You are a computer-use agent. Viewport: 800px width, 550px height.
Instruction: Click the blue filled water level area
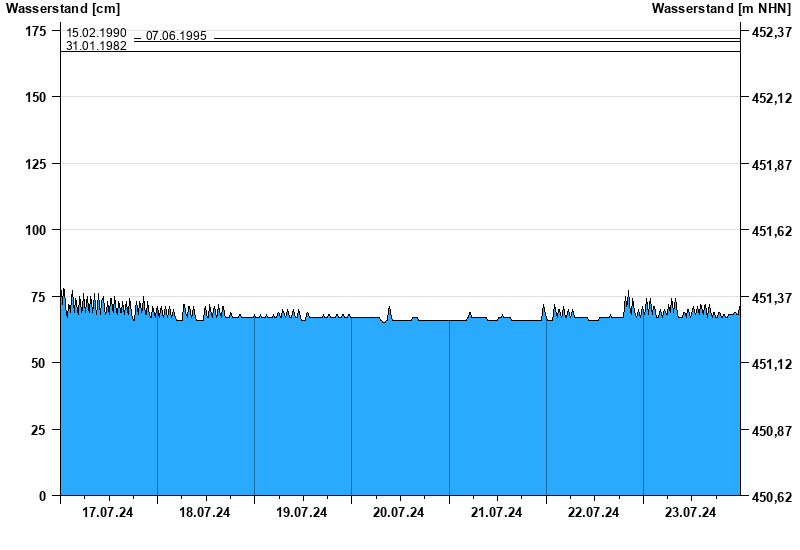pos(400,410)
